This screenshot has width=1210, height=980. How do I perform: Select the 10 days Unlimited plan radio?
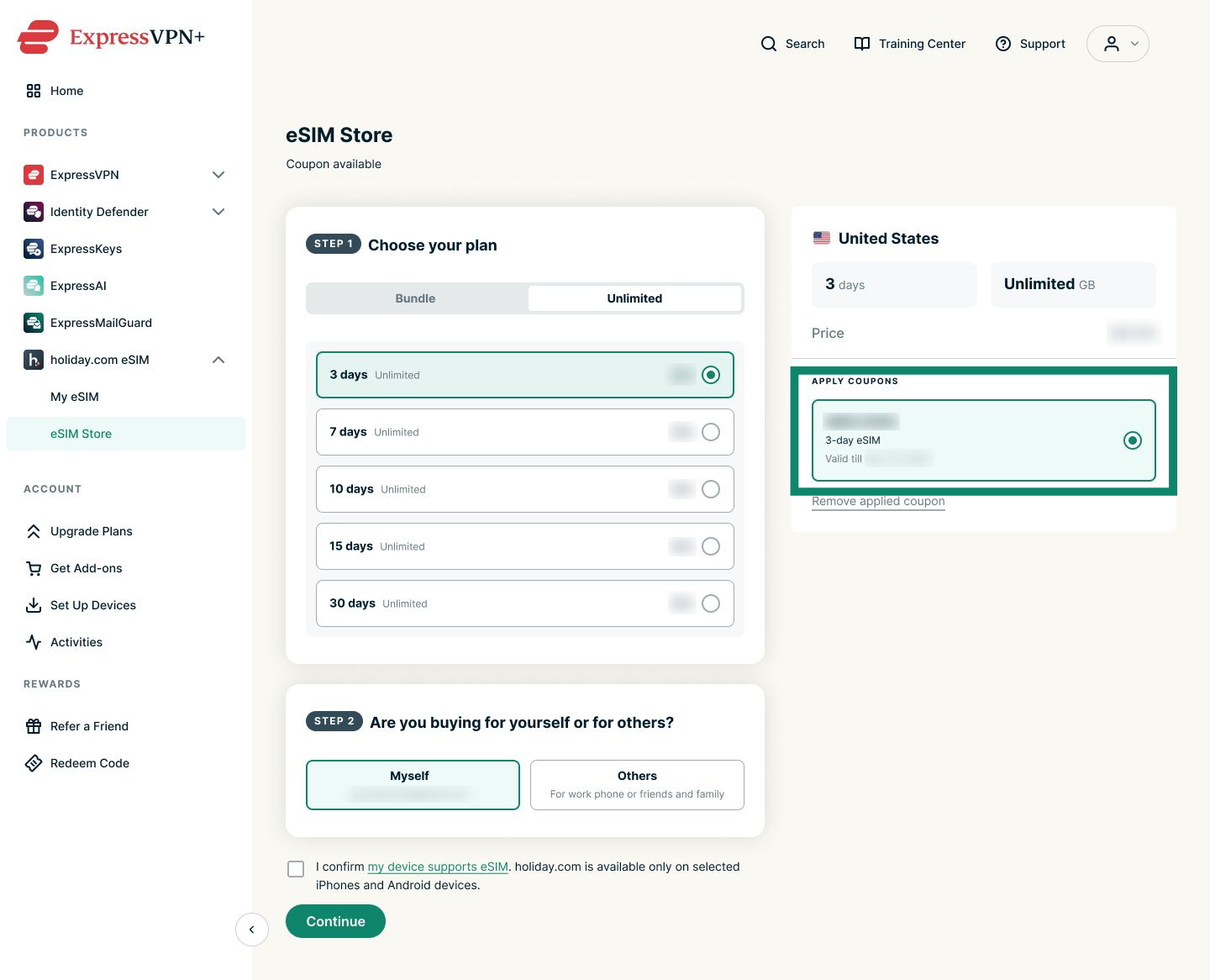coord(711,489)
